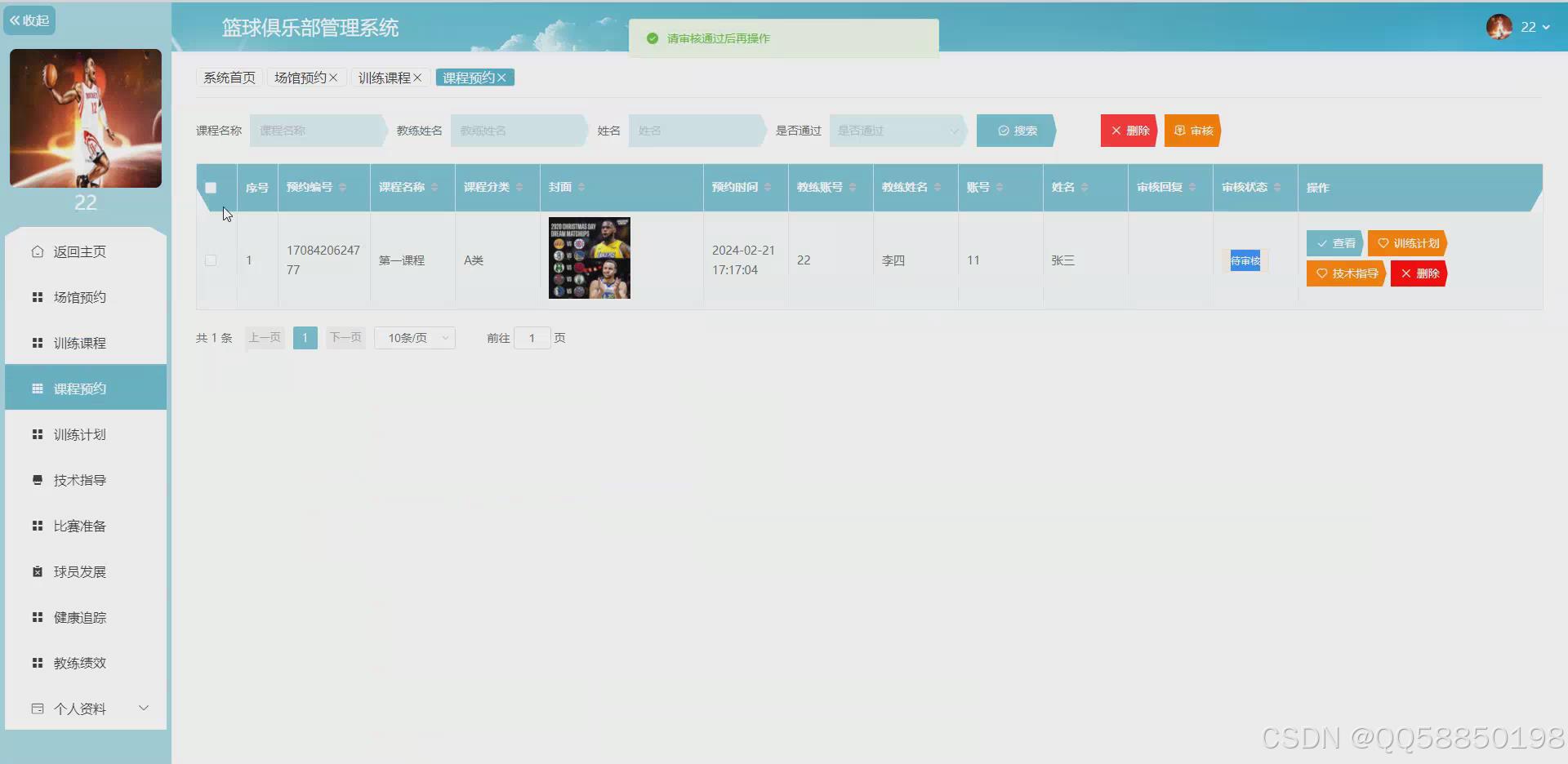This screenshot has width=1568, height=764.
Task: Toggle the select-all checkbox in the table header
Action: pos(211,187)
